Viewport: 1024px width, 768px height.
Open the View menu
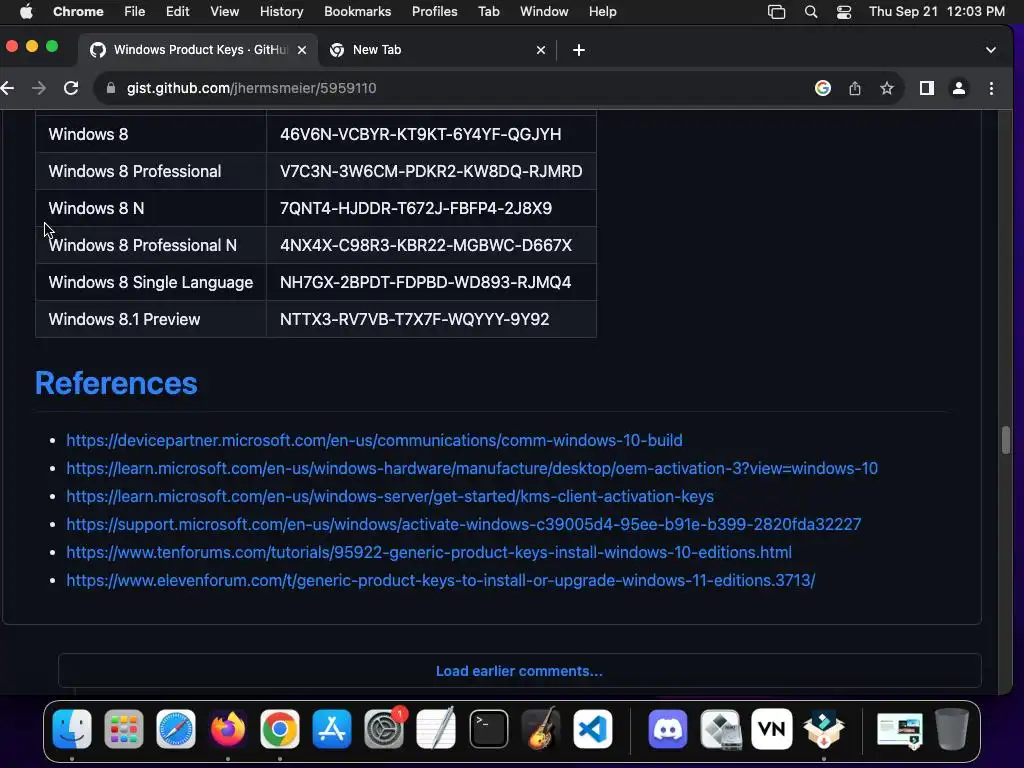pyautogui.click(x=225, y=12)
